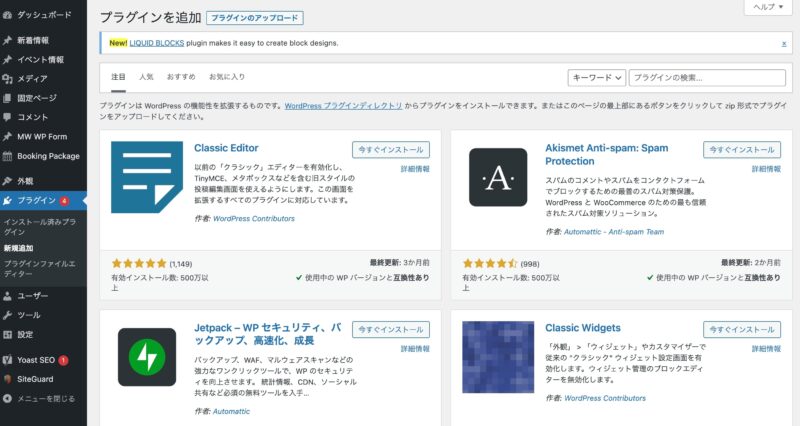
Task: Click the Yoast SEO icon in sidebar
Action: [7, 360]
